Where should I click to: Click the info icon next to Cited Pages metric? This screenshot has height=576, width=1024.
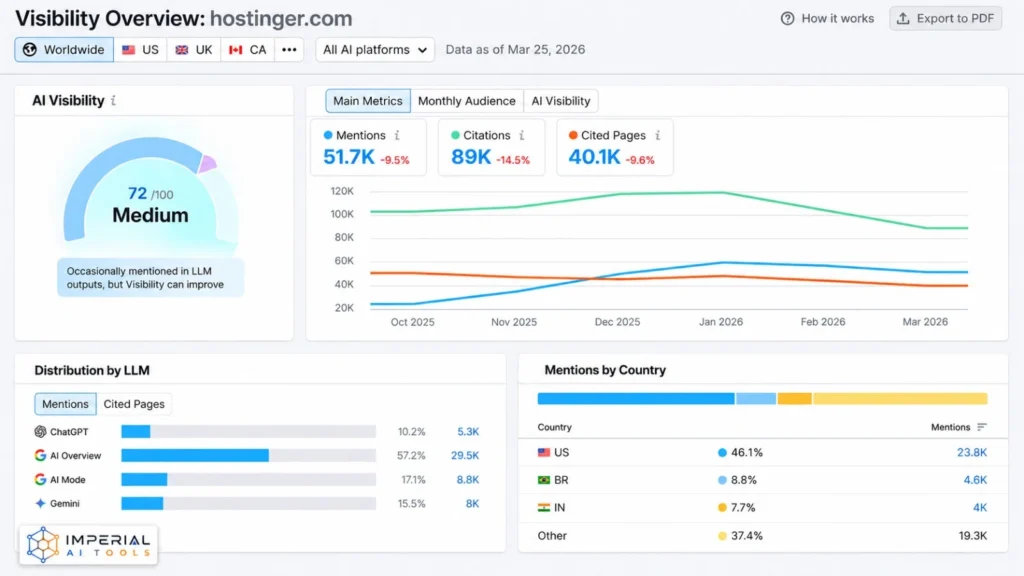[x=658, y=135]
